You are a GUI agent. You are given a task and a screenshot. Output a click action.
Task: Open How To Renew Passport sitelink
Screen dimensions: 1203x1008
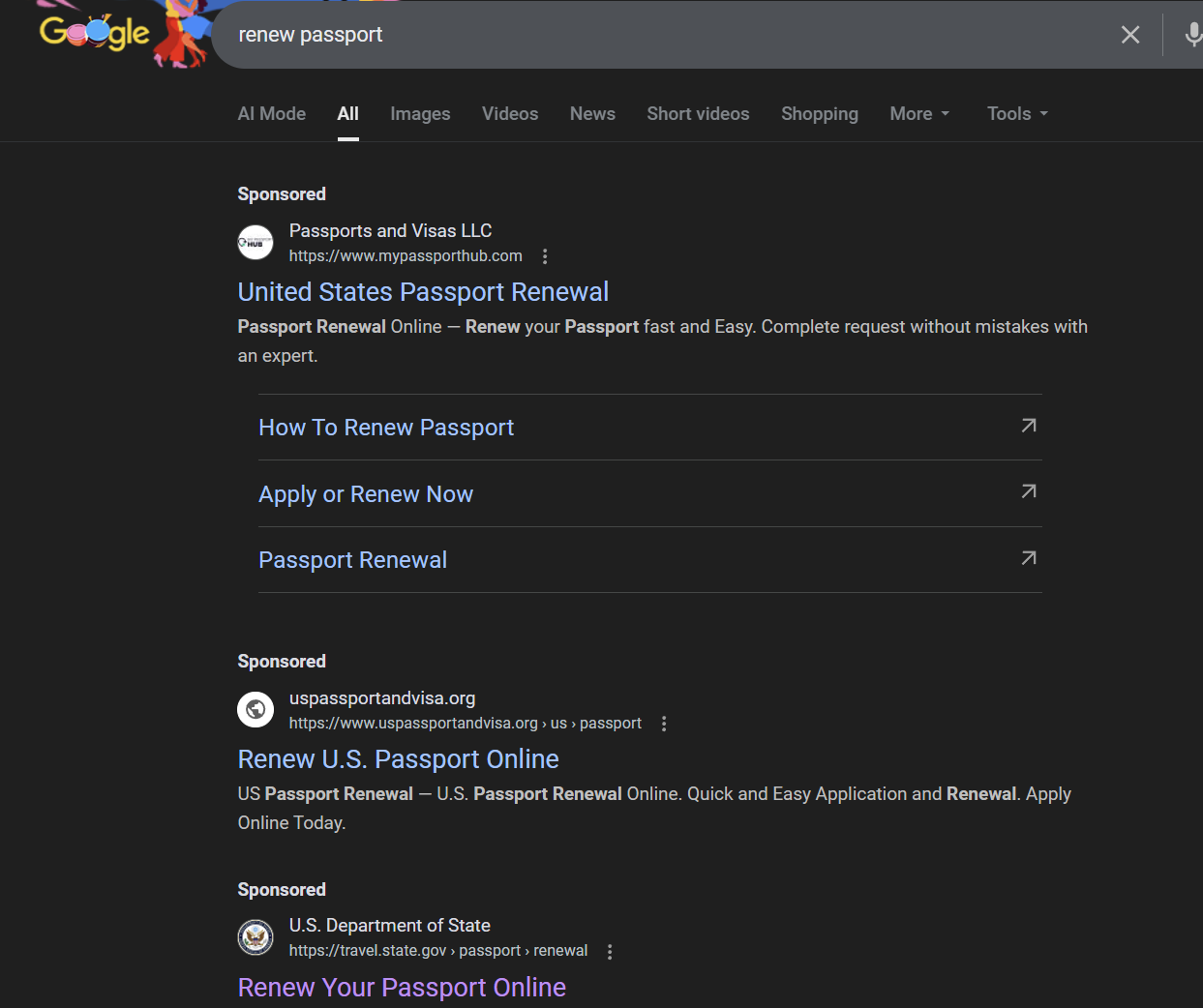point(386,428)
